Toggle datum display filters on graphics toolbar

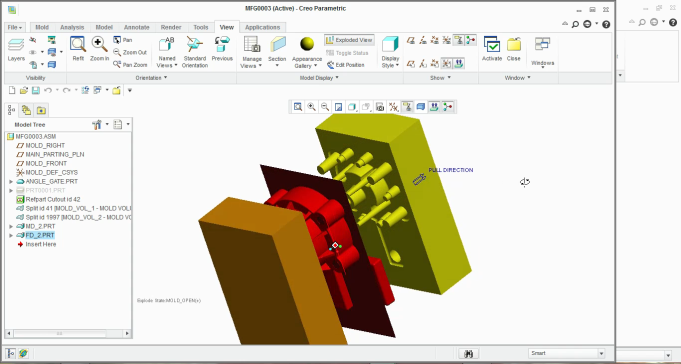[x=393, y=107]
